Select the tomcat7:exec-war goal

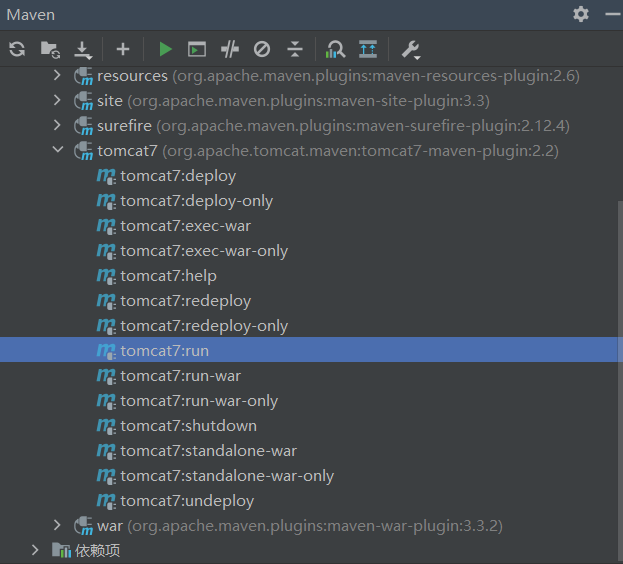[x=186, y=226]
